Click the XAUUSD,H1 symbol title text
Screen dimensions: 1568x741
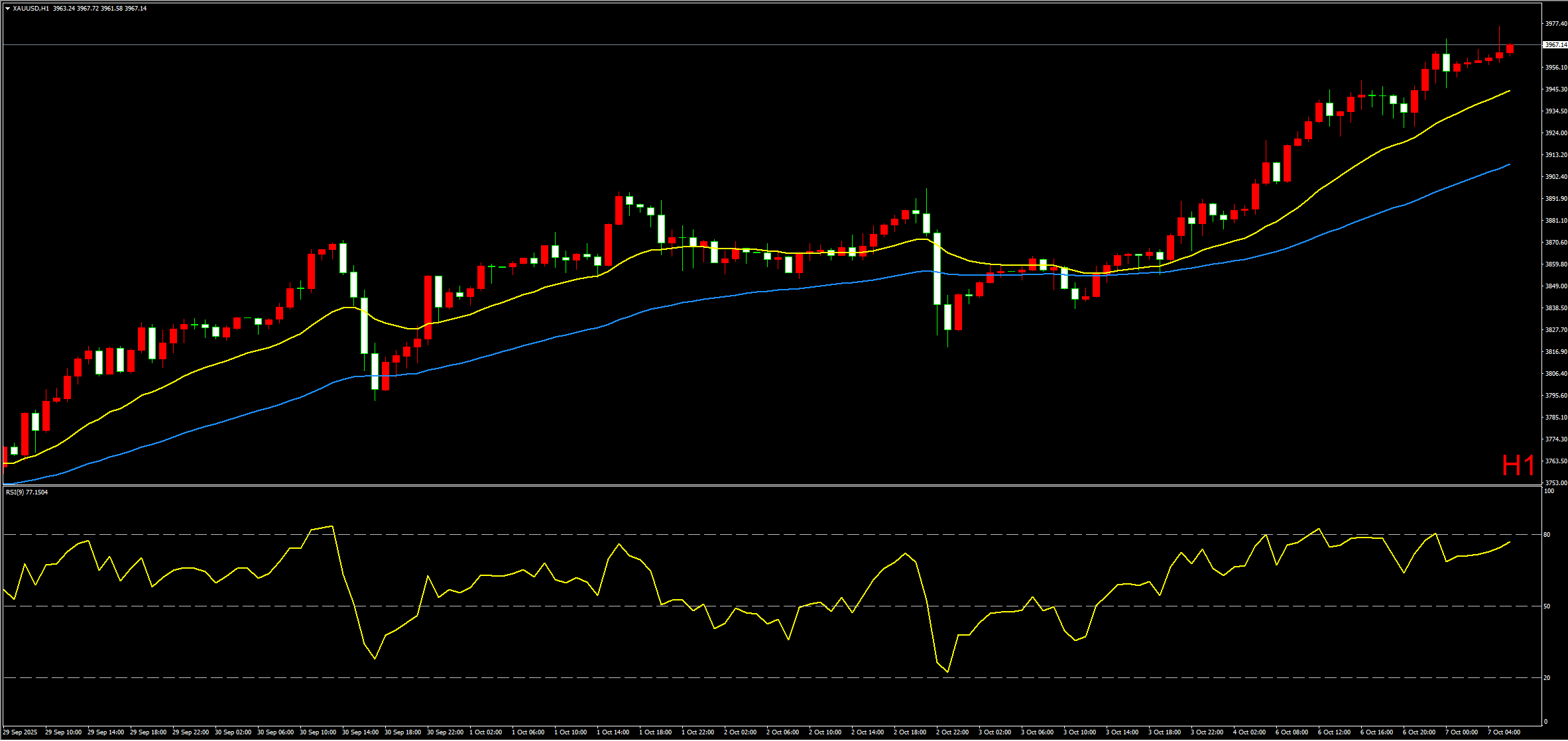click(x=30, y=9)
